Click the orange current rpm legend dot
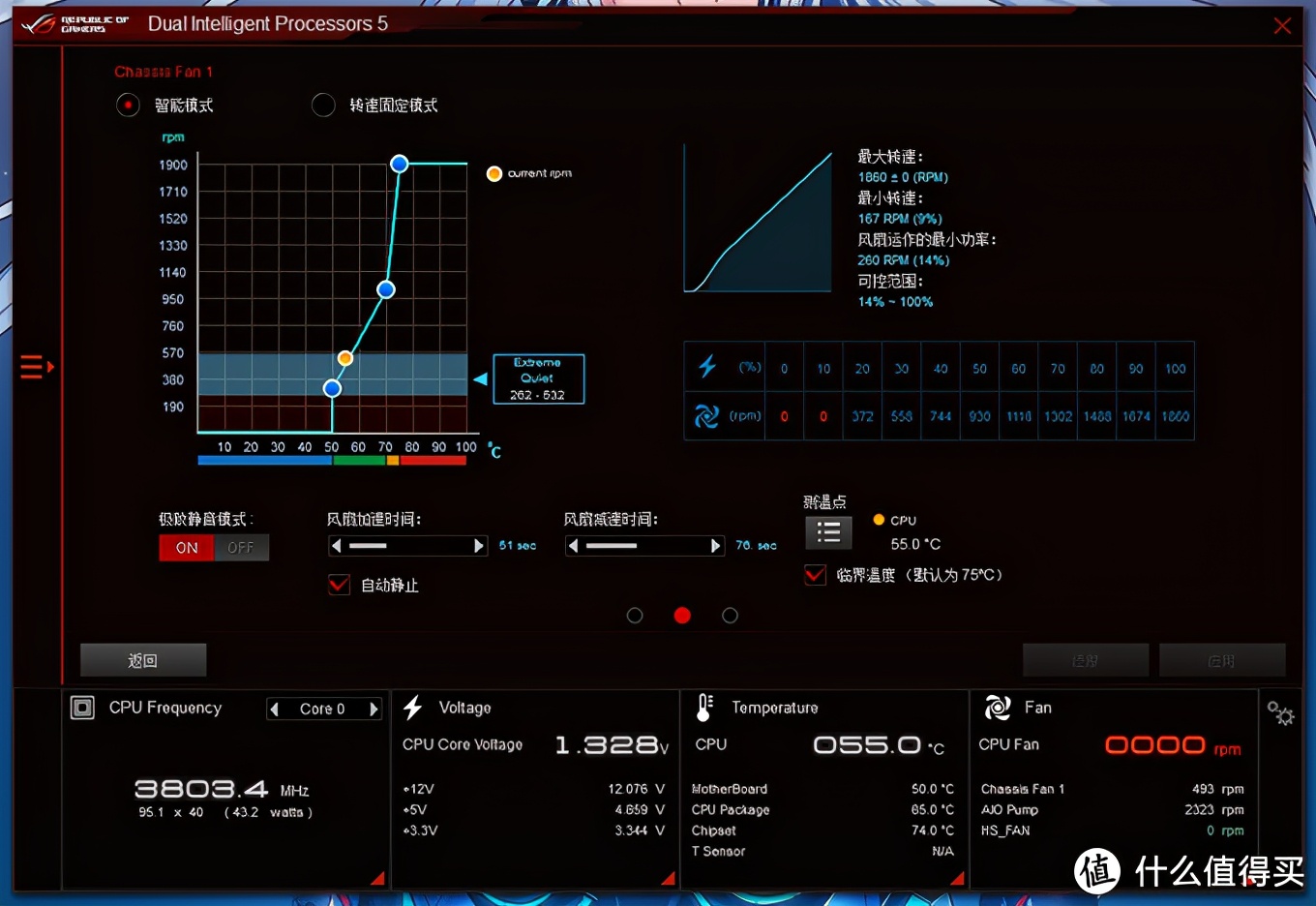 tap(494, 173)
